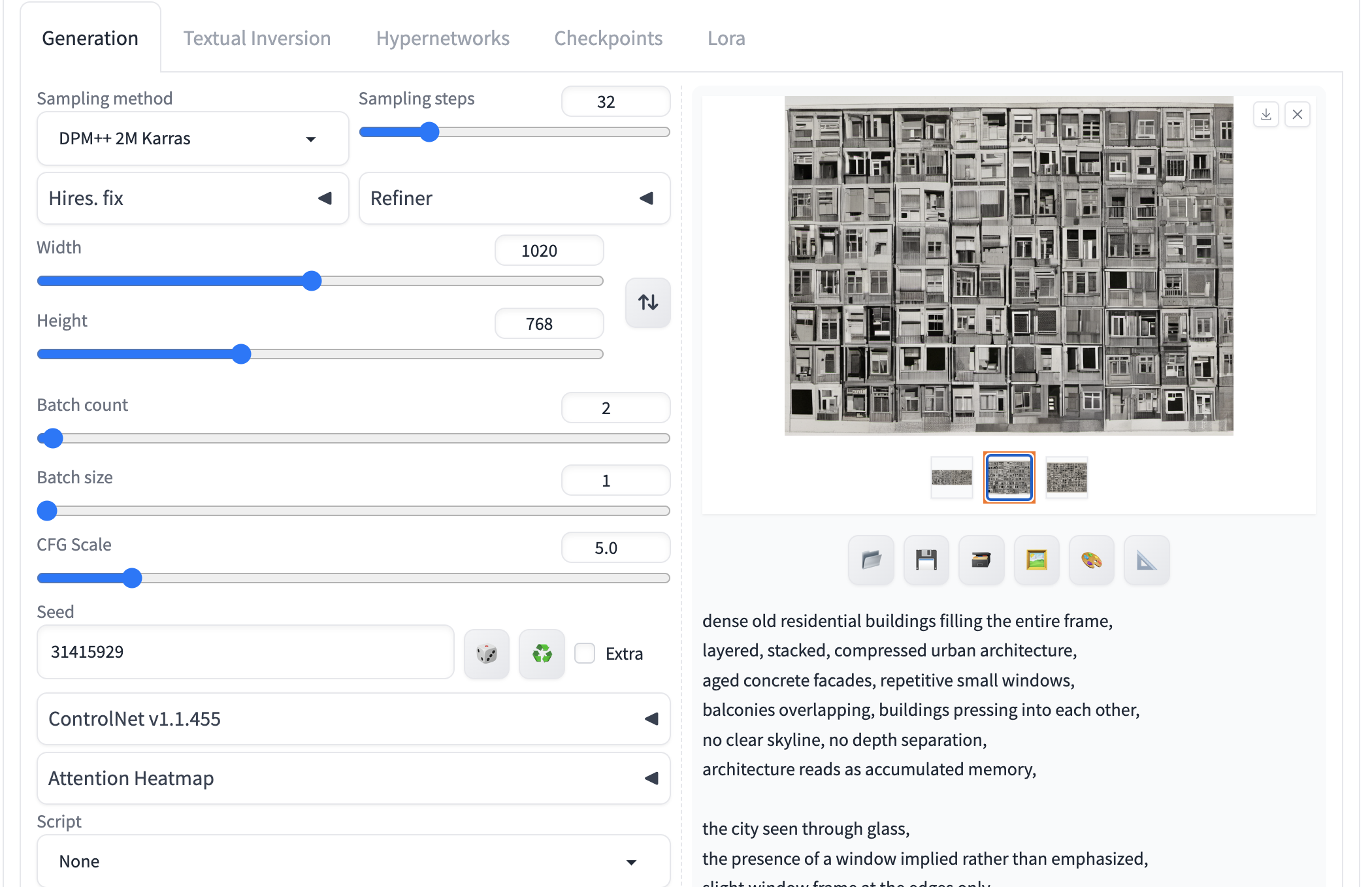The height and width of the screenshot is (887, 1372).
Task: Switch to the Textual Inversion tab
Action: point(257,38)
